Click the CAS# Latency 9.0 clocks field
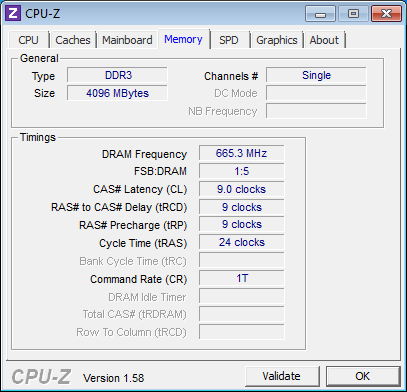This screenshot has width=407, height=392. click(242, 189)
